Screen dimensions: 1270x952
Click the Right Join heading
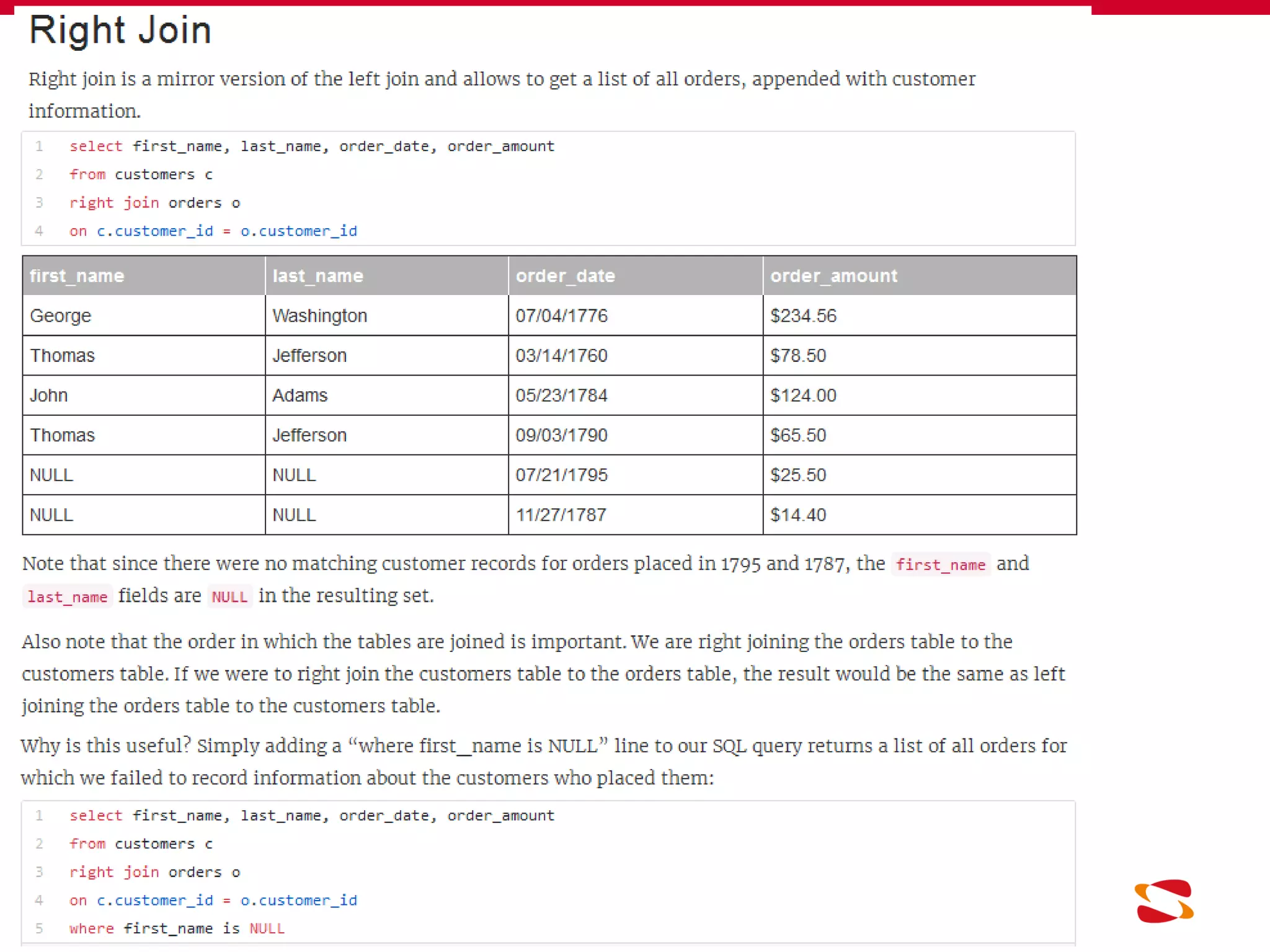[x=120, y=30]
